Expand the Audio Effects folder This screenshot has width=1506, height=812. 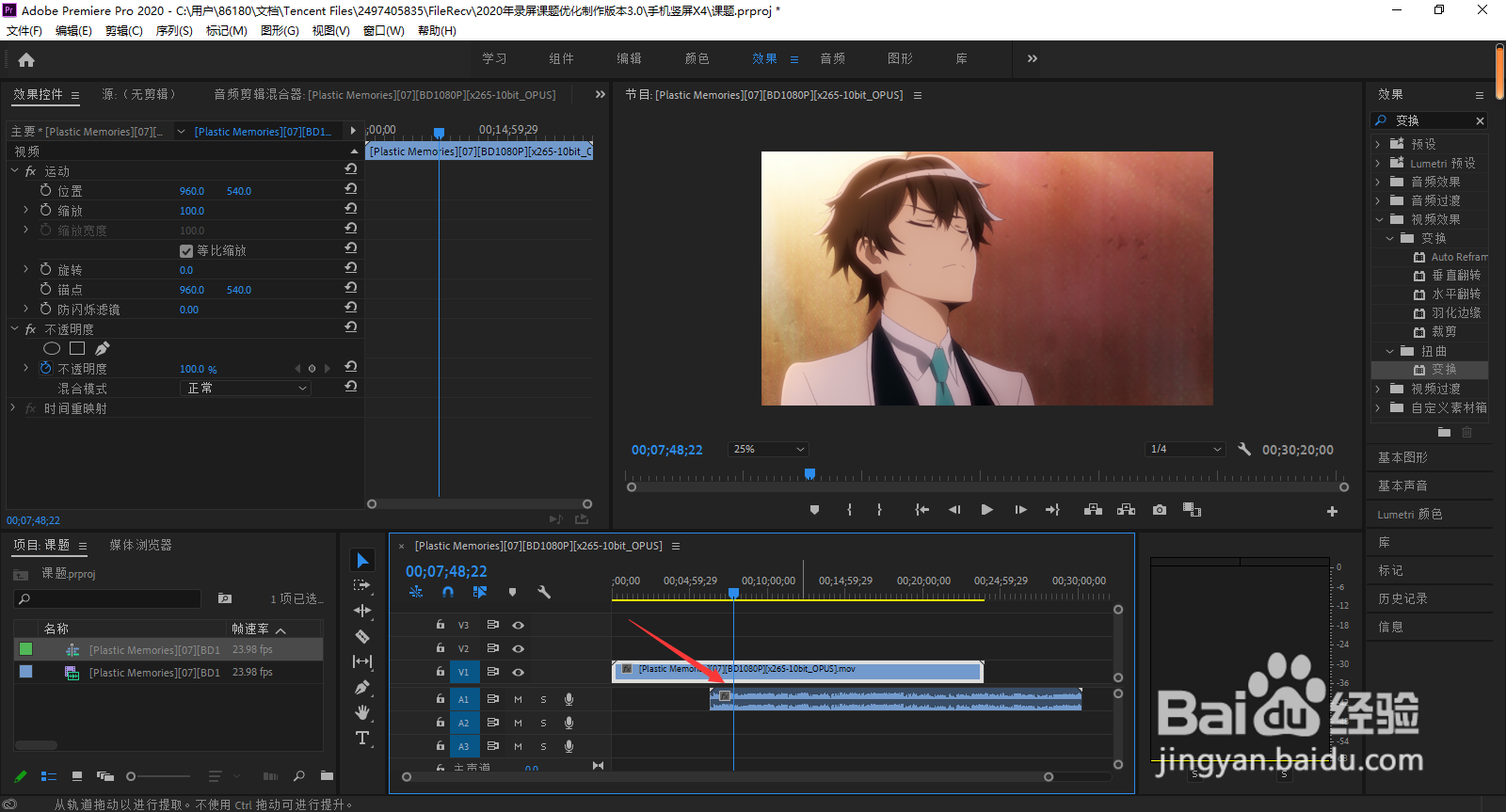1378,182
